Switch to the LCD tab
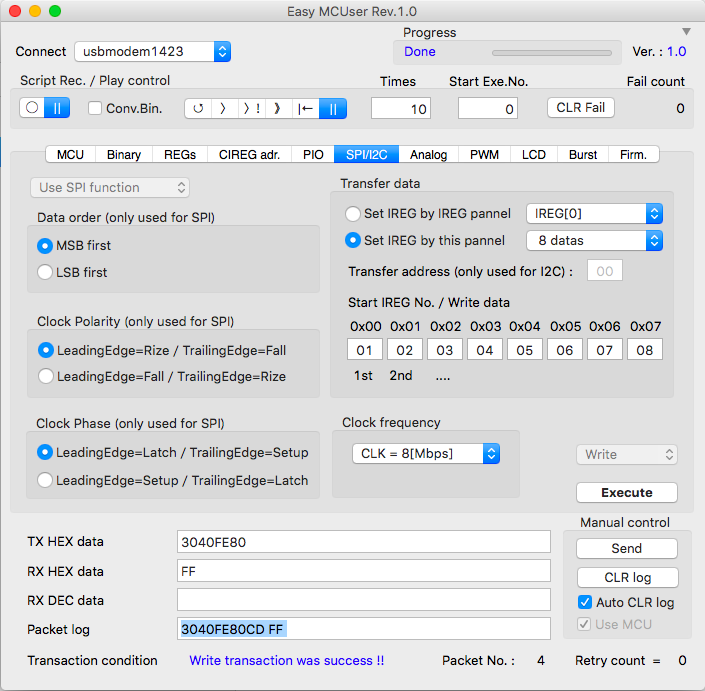 tap(534, 155)
